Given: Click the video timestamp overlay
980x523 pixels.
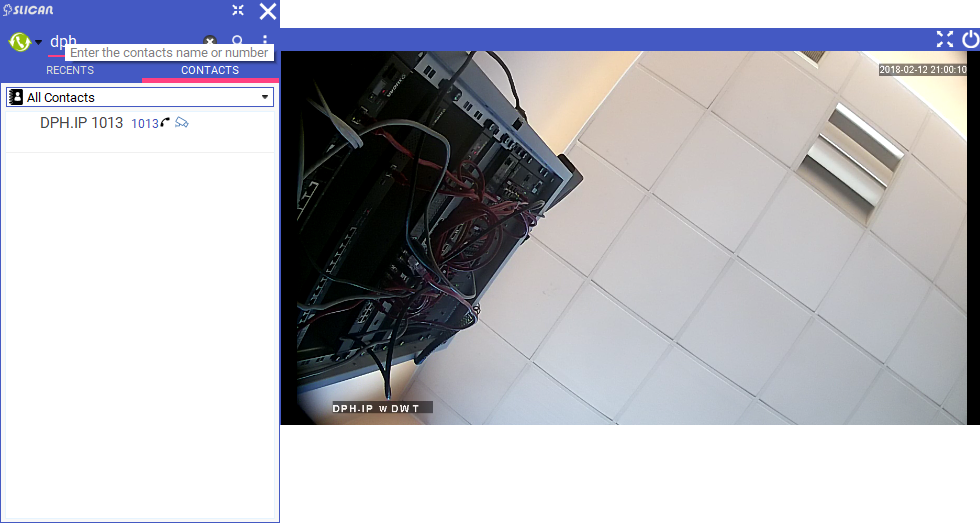Looking at the screenshot, I should [922, 70].
